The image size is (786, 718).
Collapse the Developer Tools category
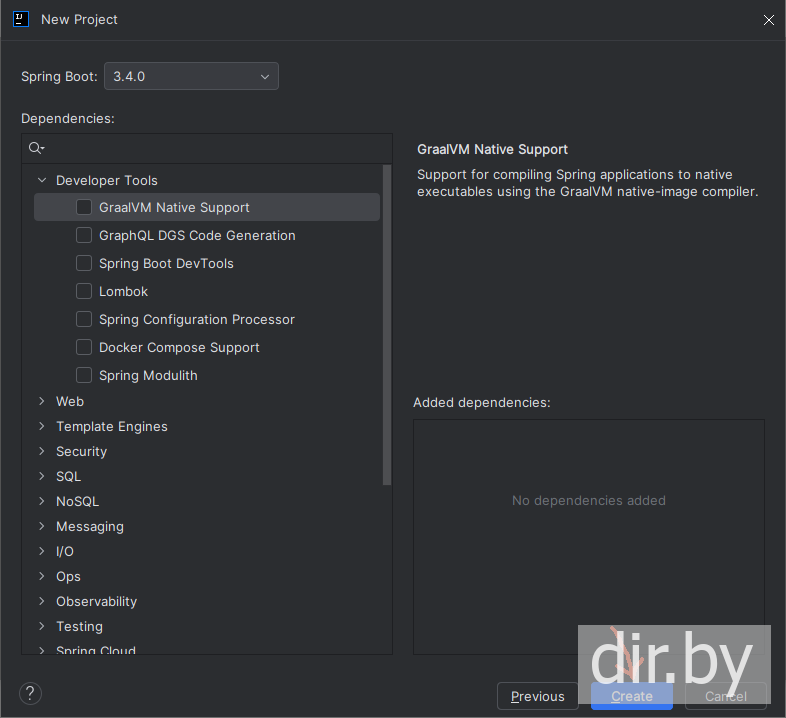42,180
